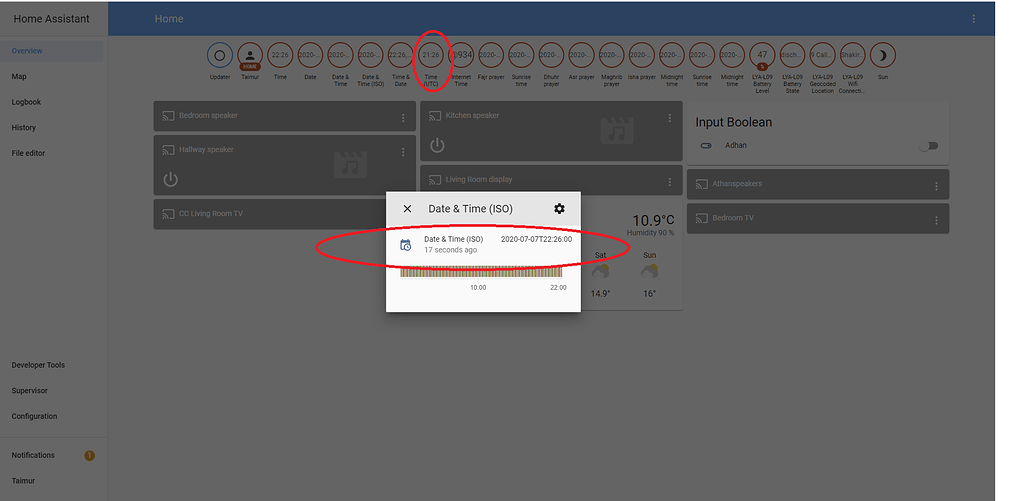
Task: Open Logbook in the sidebar
Action: pyautogui.click(x=52, y=102)
